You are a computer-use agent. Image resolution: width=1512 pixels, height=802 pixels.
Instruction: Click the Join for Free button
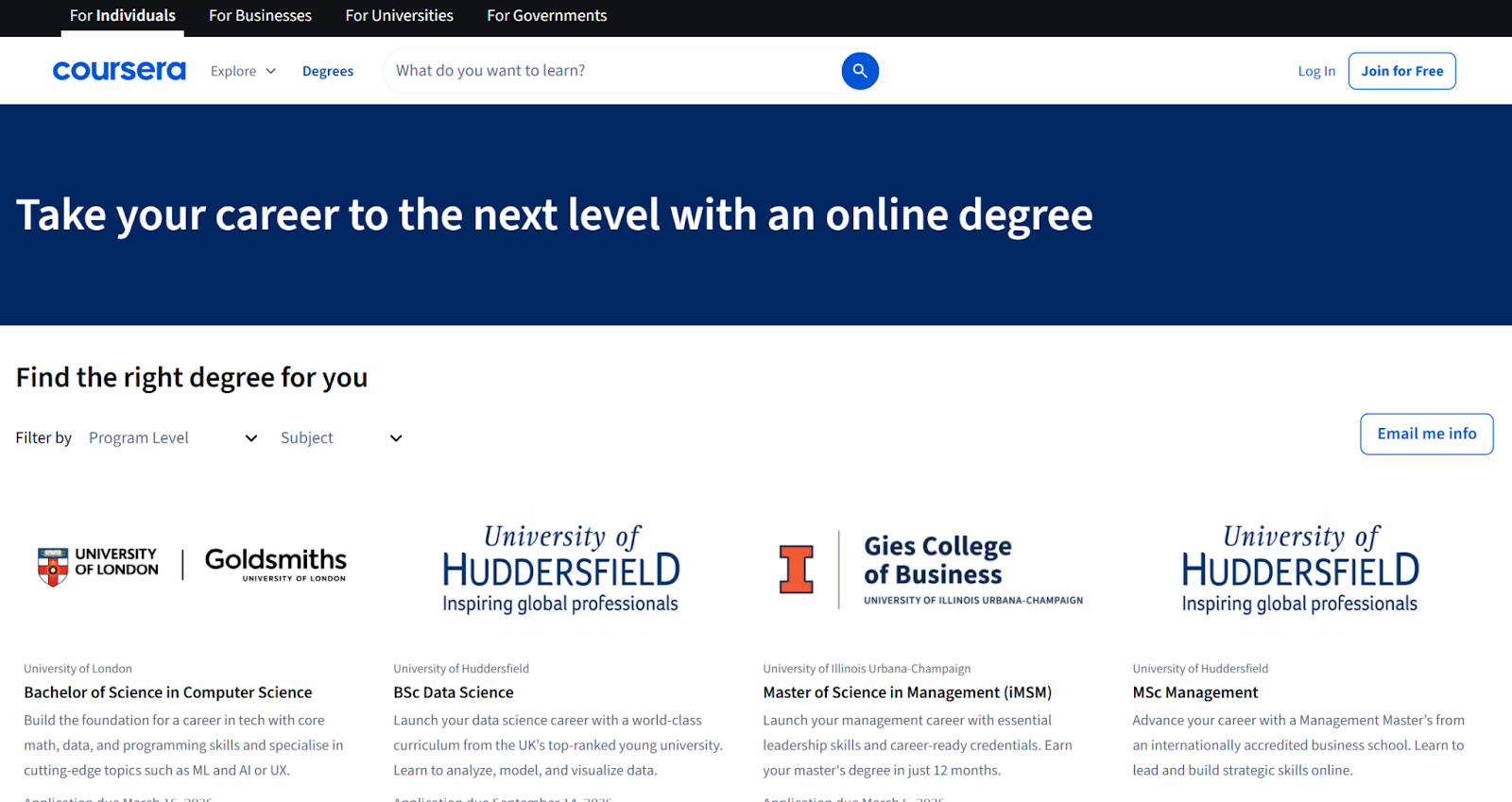[x=1402, y=71]
